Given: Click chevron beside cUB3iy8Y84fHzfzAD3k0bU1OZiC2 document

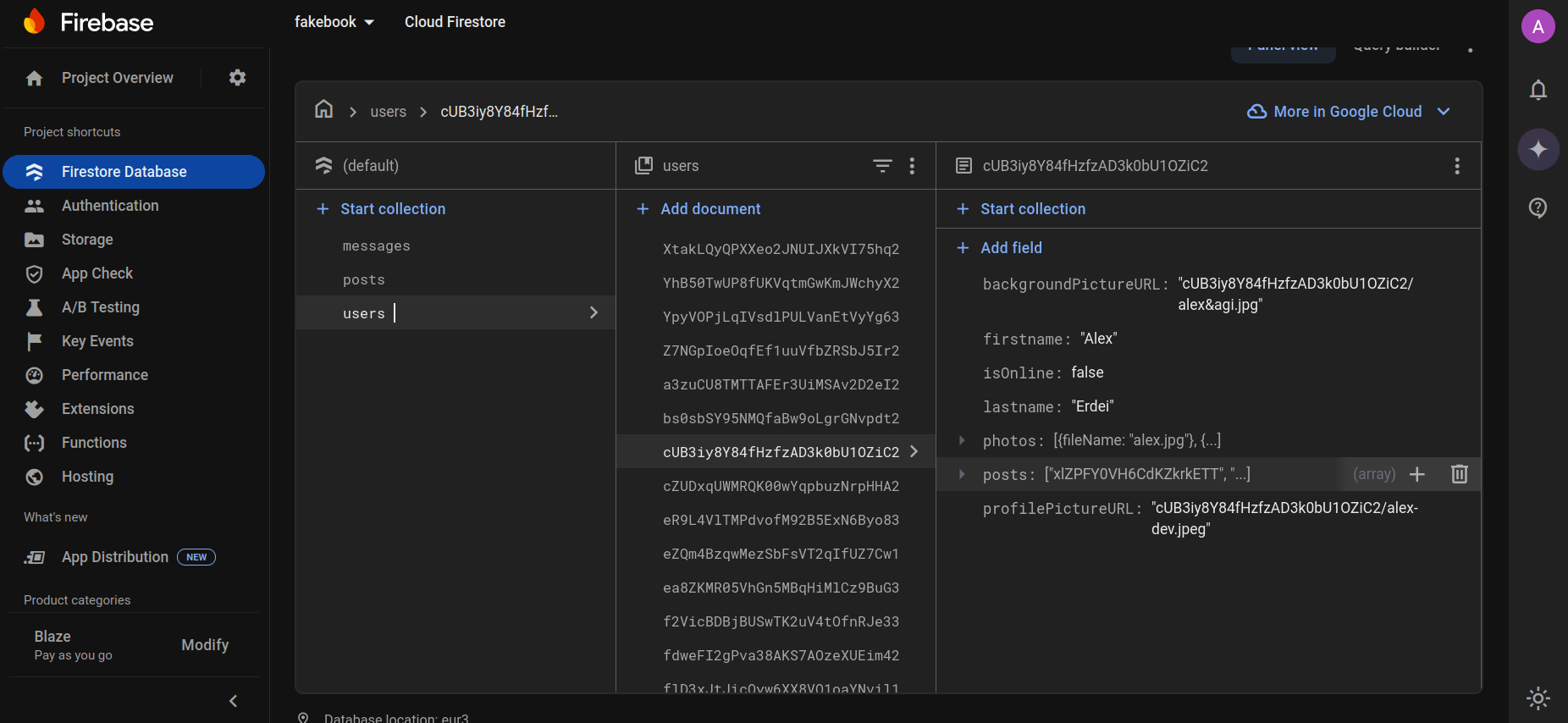Looking at the screenshot, I should (914, 451).
